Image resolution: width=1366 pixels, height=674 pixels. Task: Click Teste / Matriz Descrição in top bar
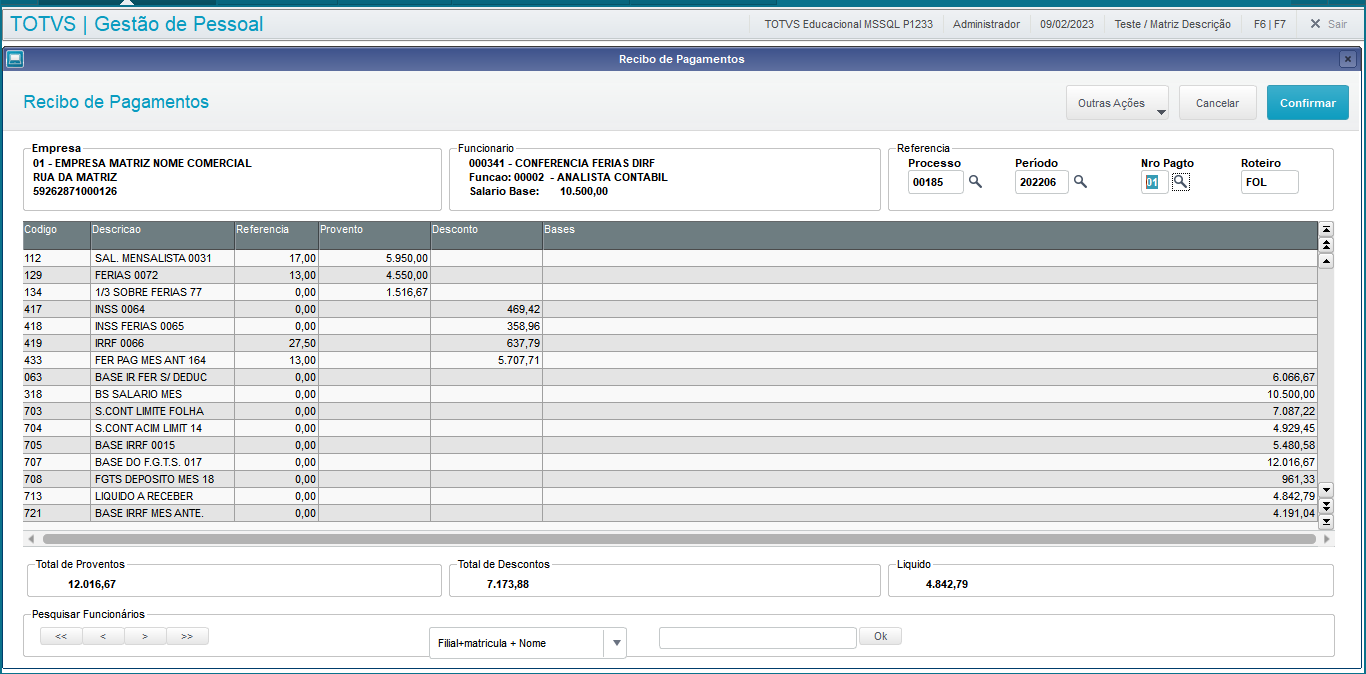[x=1172, y=24]
